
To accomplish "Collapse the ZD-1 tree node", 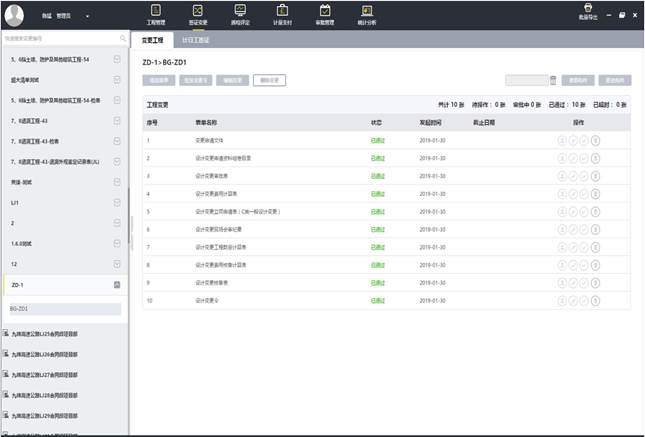I will click(117, 285).
